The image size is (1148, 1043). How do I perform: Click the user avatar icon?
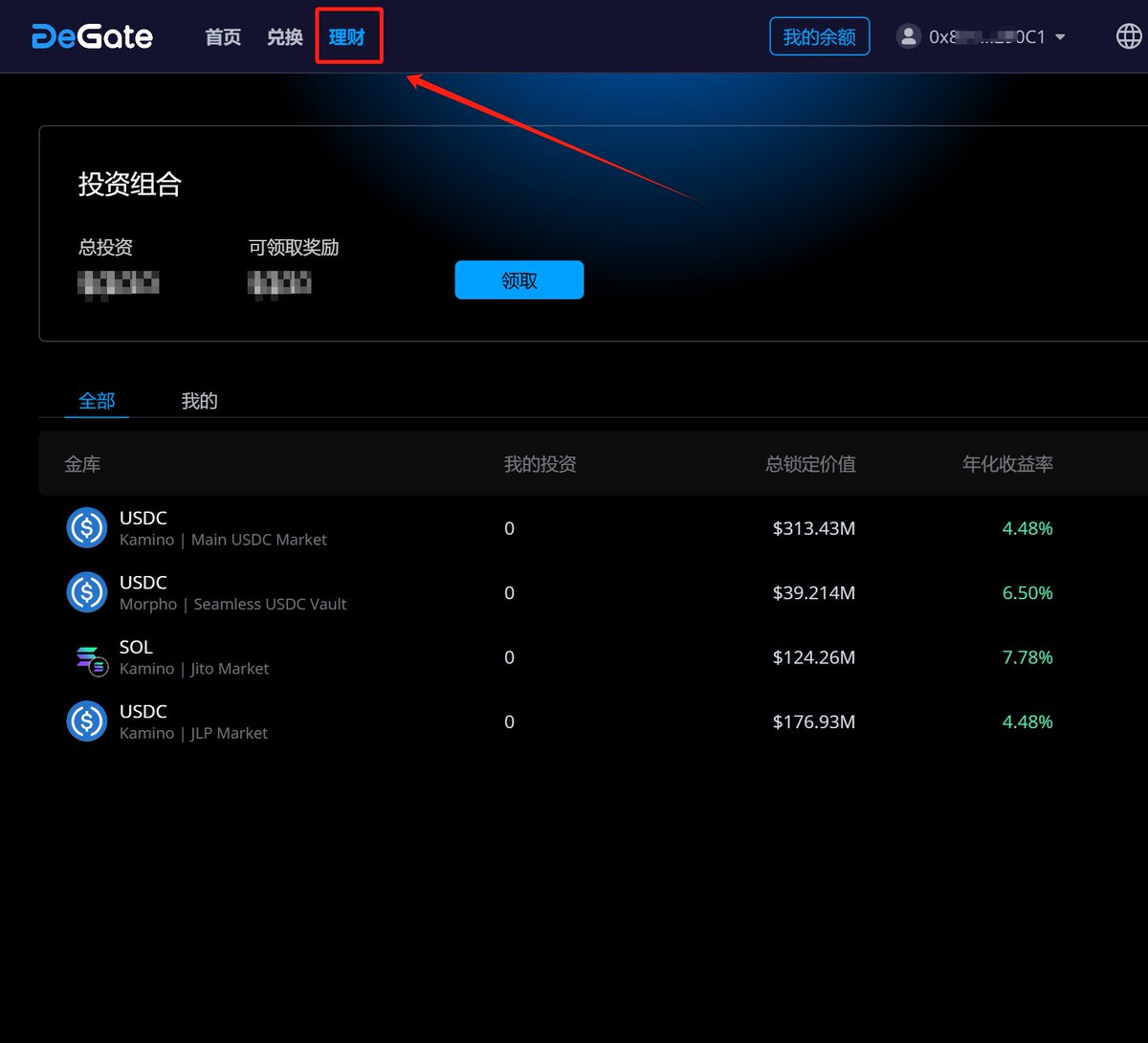point(908,36)
